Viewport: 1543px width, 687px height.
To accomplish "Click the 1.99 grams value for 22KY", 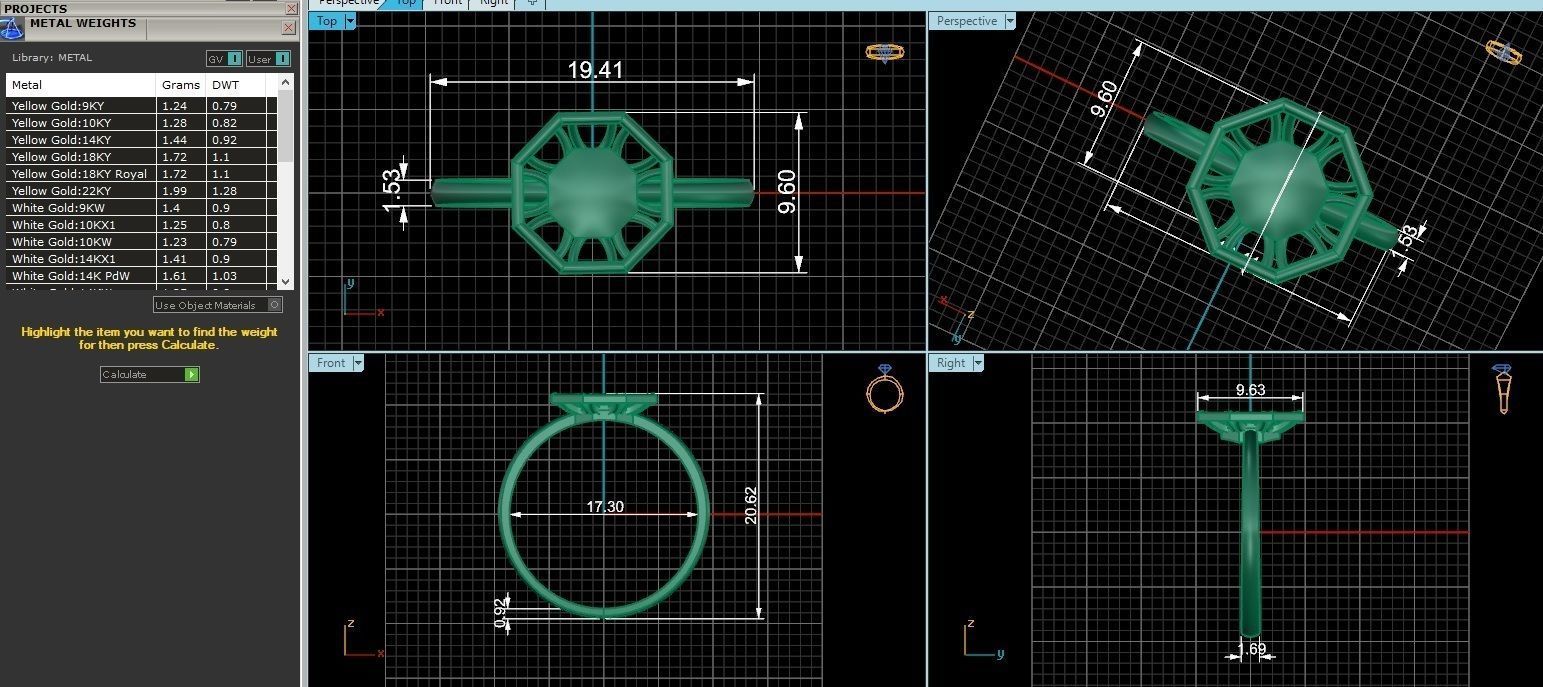I will 174,191.
